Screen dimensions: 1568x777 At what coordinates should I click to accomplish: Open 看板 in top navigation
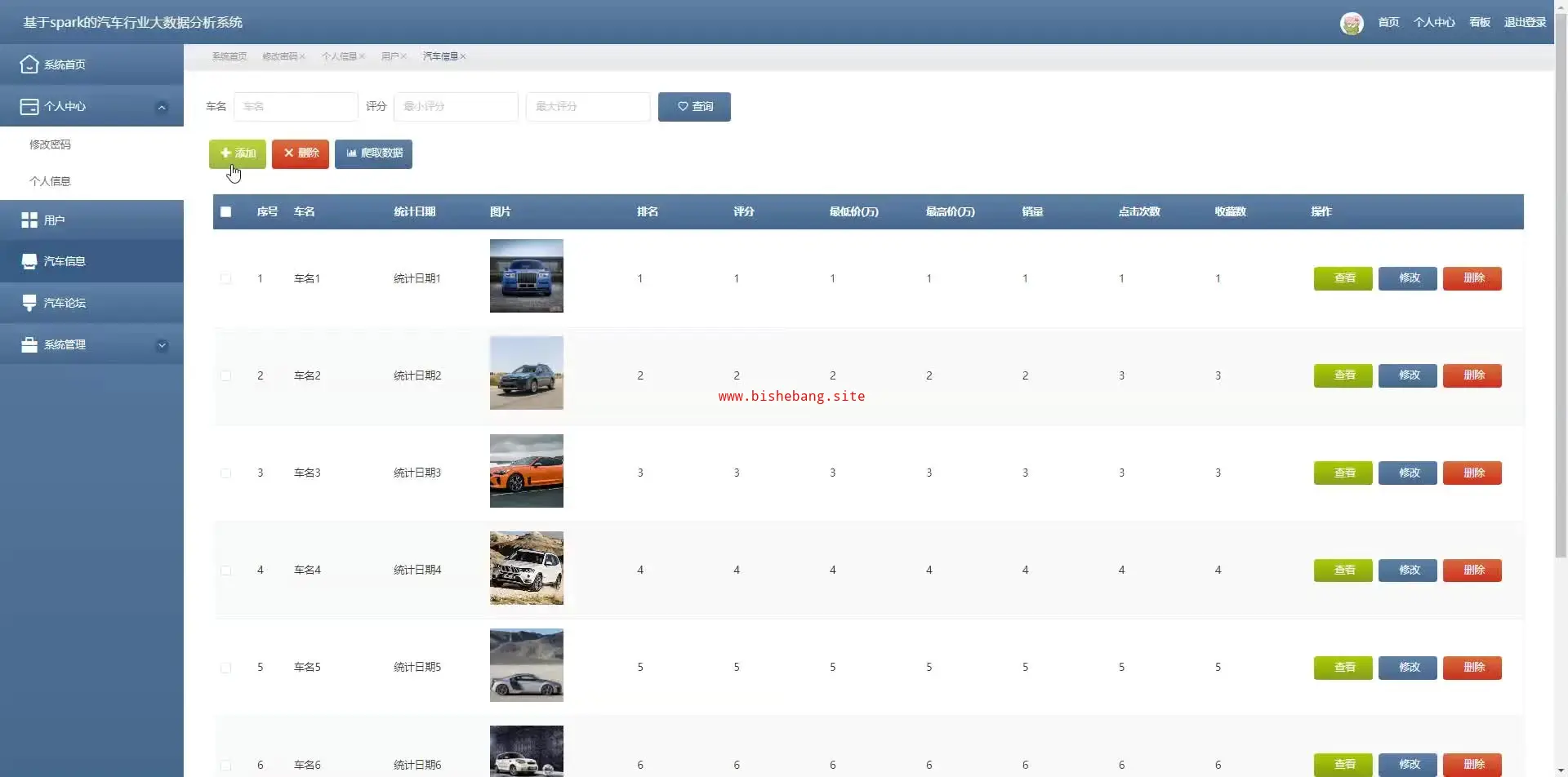tap(1479, 23)
